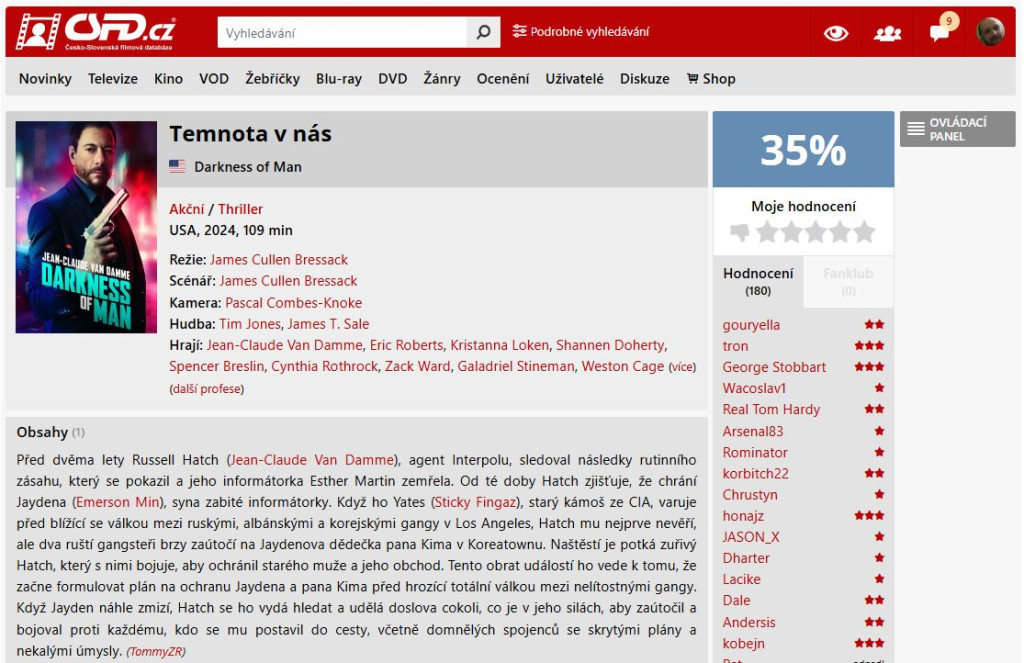Open Sticky Fingaz link in synopsis
The image size is (1024, 663).
[475, 502]
